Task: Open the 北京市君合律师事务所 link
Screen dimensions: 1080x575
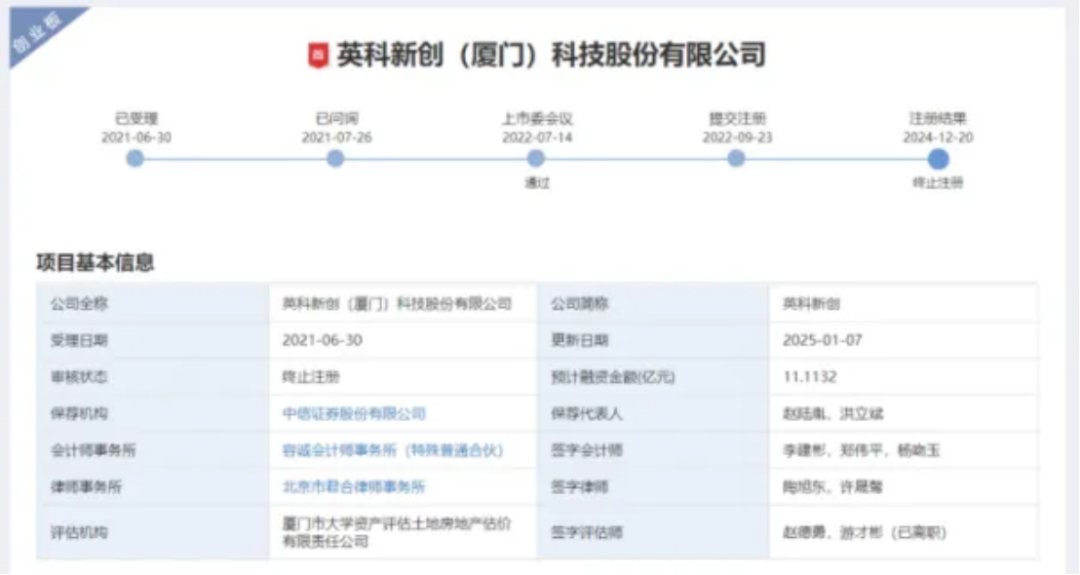Action: point(354,487)
